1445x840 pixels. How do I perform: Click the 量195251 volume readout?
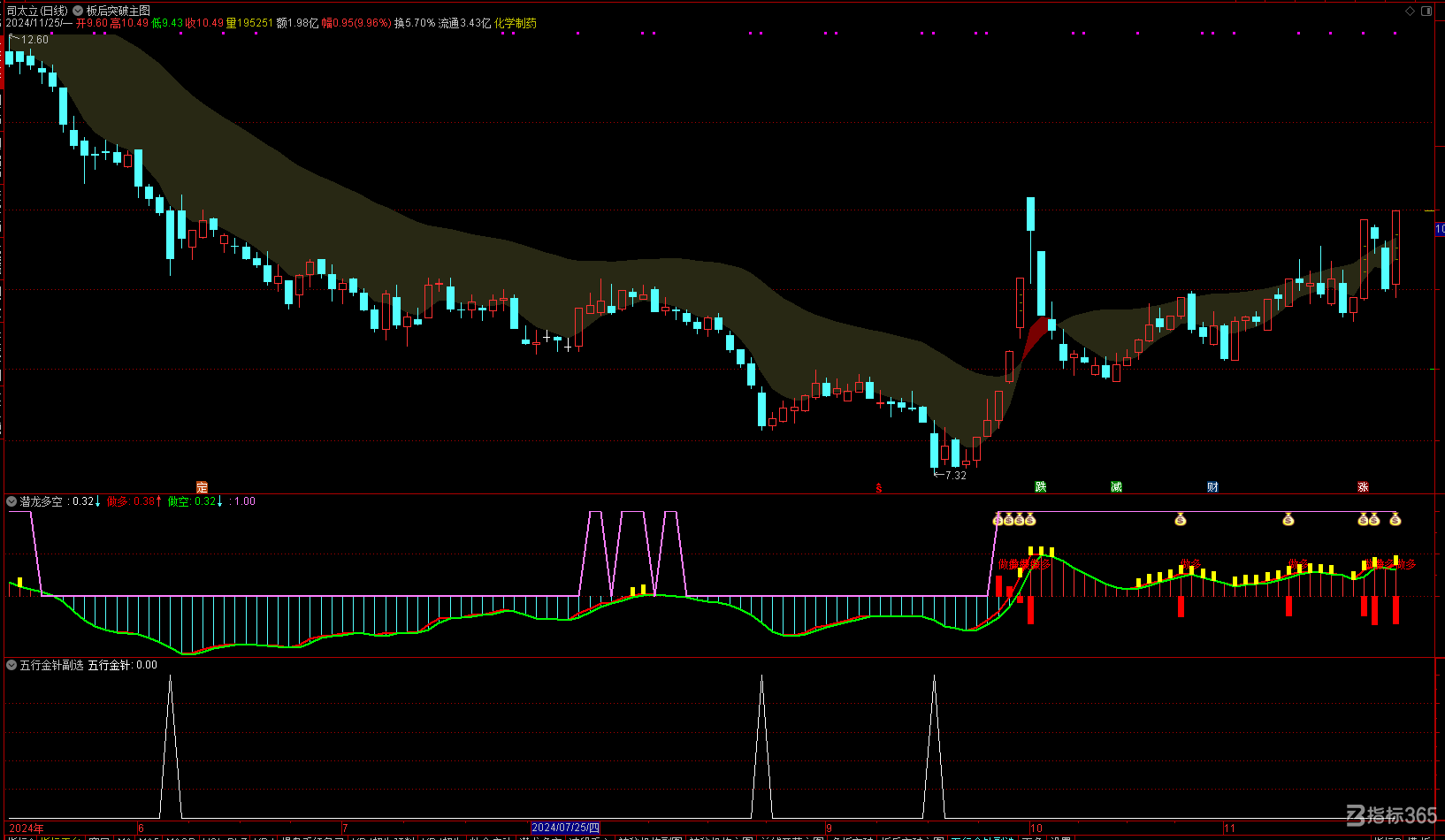tap(249, 23)
